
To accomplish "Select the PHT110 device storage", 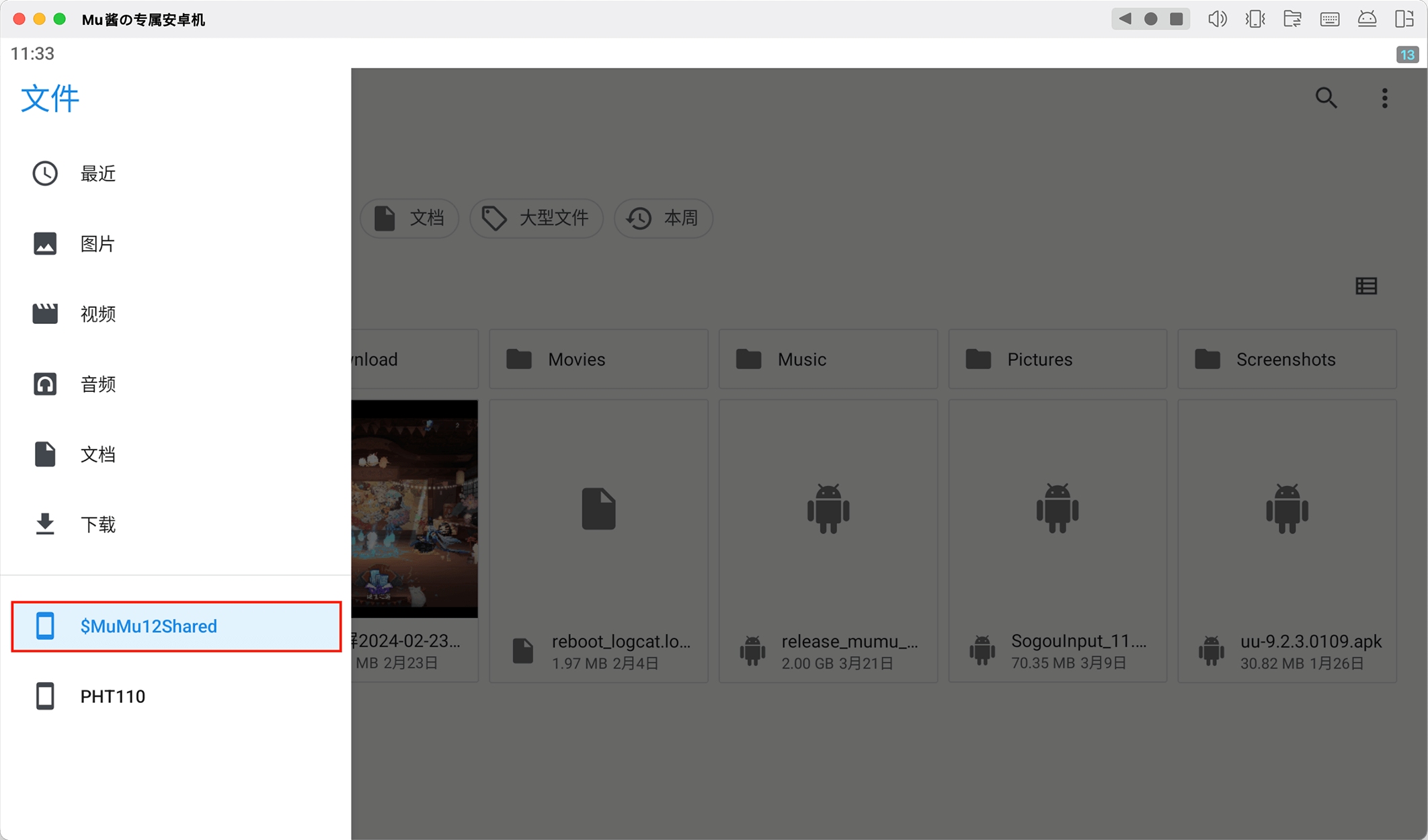I will click(x=175, y=696).
